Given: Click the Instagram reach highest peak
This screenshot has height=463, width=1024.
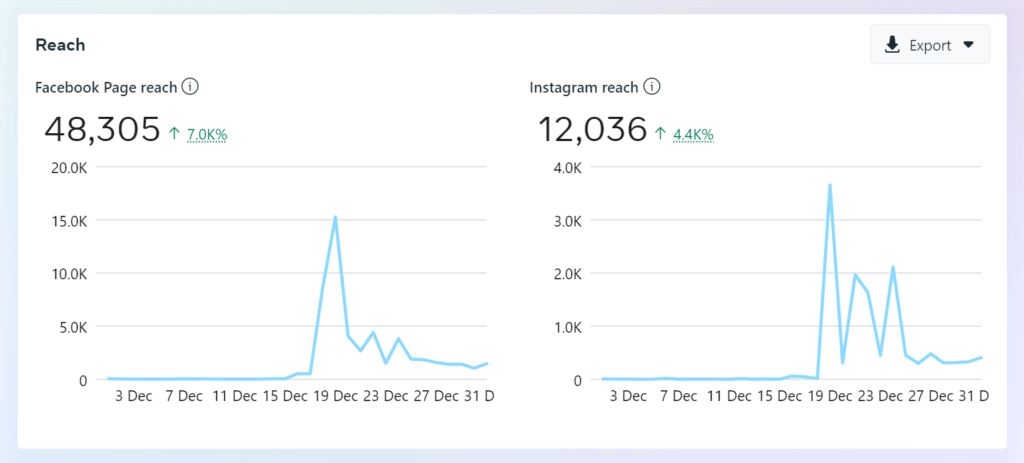Looking at the screenshot, I should click(x=829, y=185).
